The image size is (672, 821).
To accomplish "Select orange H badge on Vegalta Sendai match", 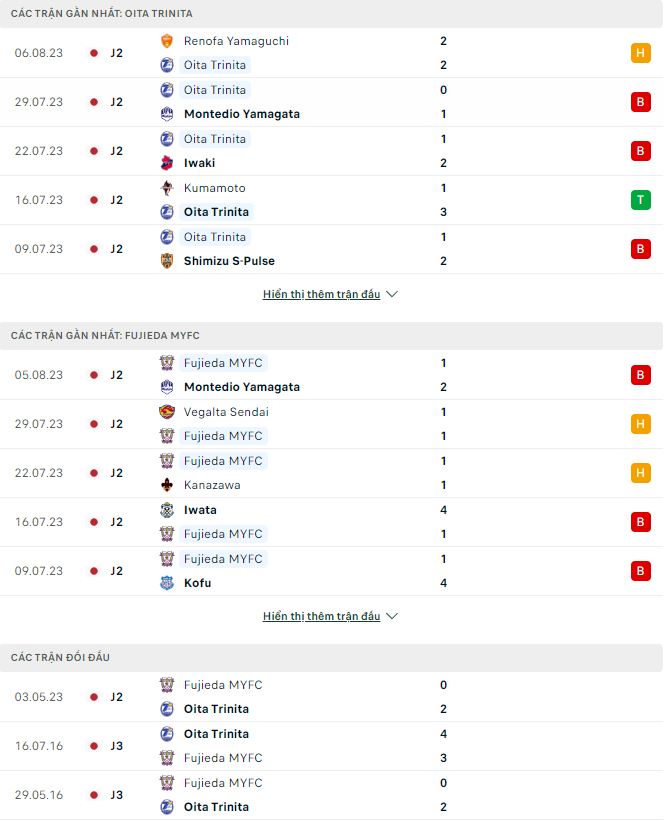I will click(640, 424).
